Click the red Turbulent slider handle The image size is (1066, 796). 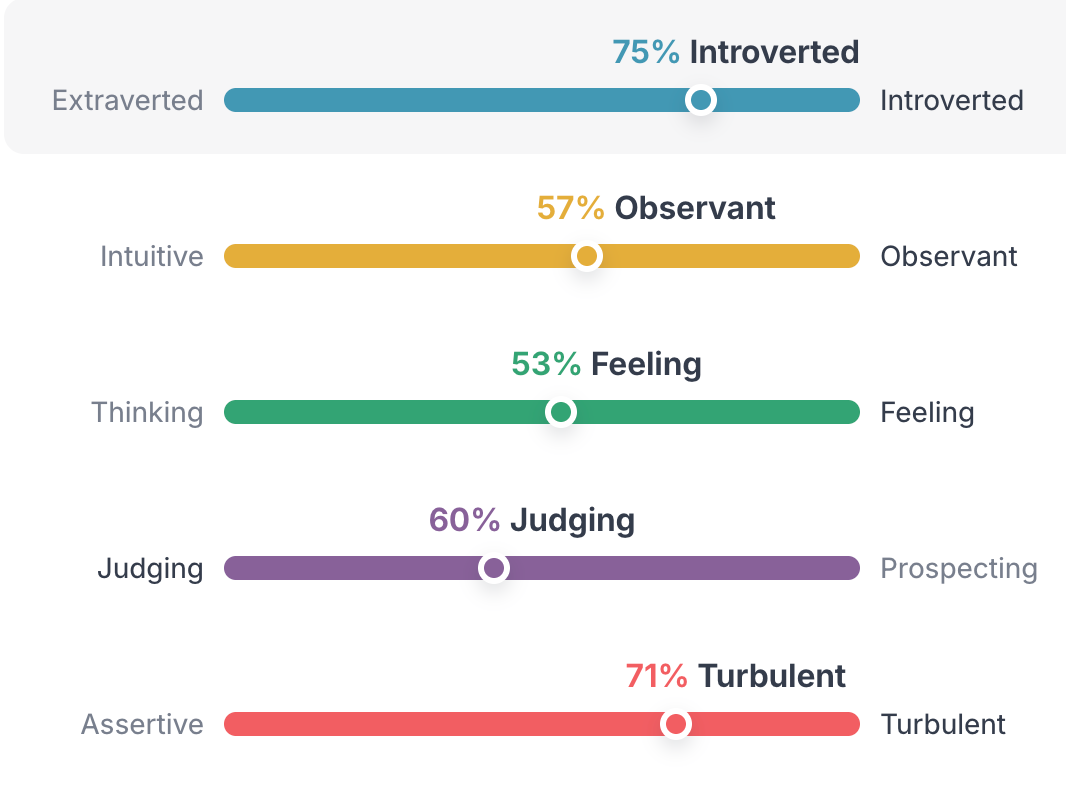(676, 724)
